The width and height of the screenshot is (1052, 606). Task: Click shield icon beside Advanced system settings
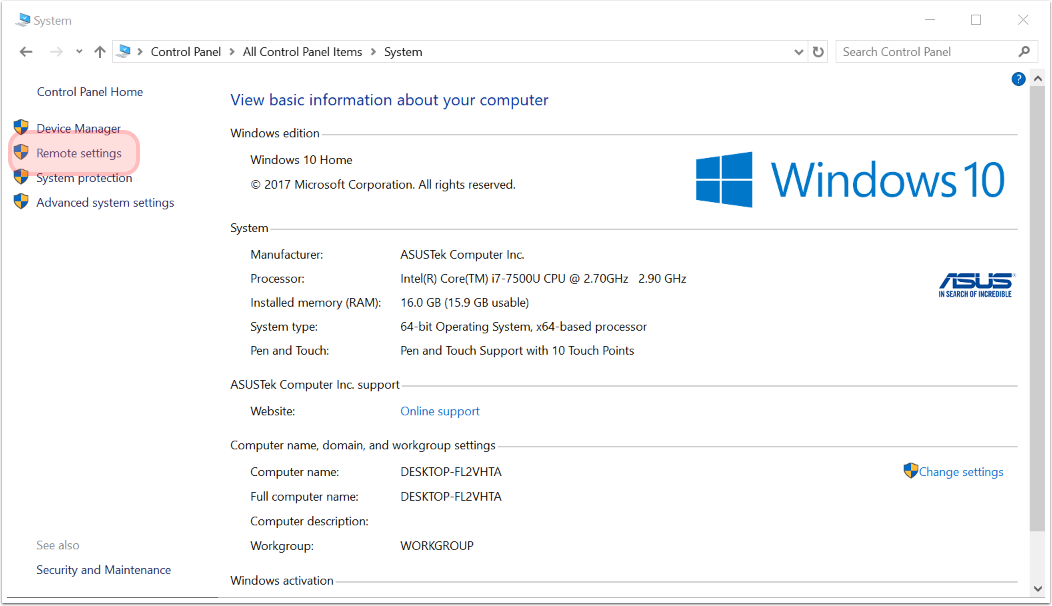coord(21,201)
